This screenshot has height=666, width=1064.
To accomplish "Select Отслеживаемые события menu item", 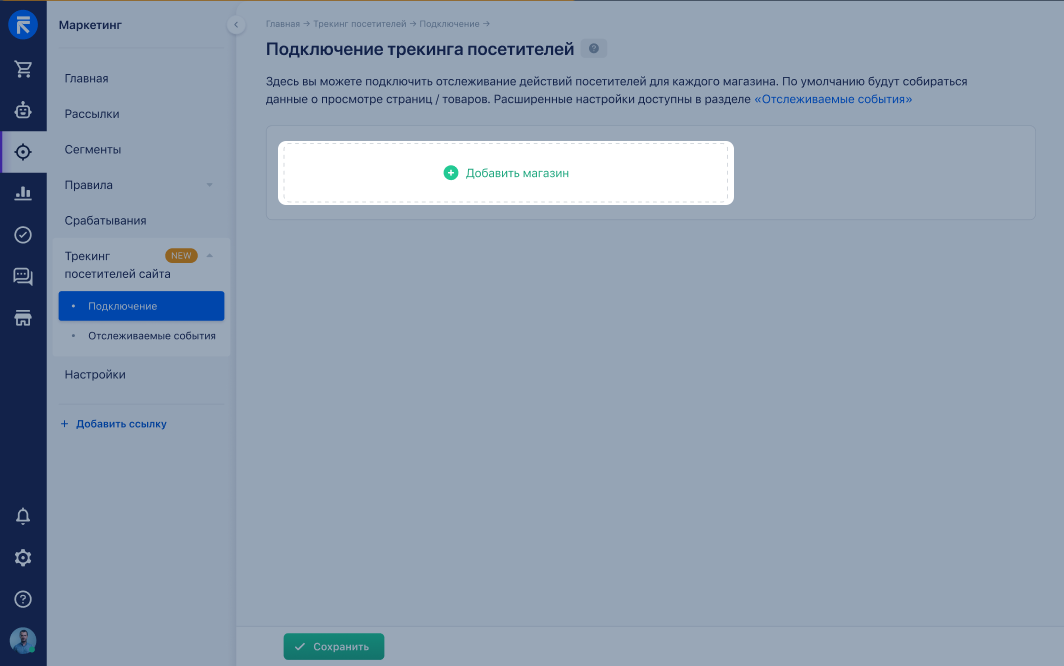I will pyautogui.click(x=151, y=336).
